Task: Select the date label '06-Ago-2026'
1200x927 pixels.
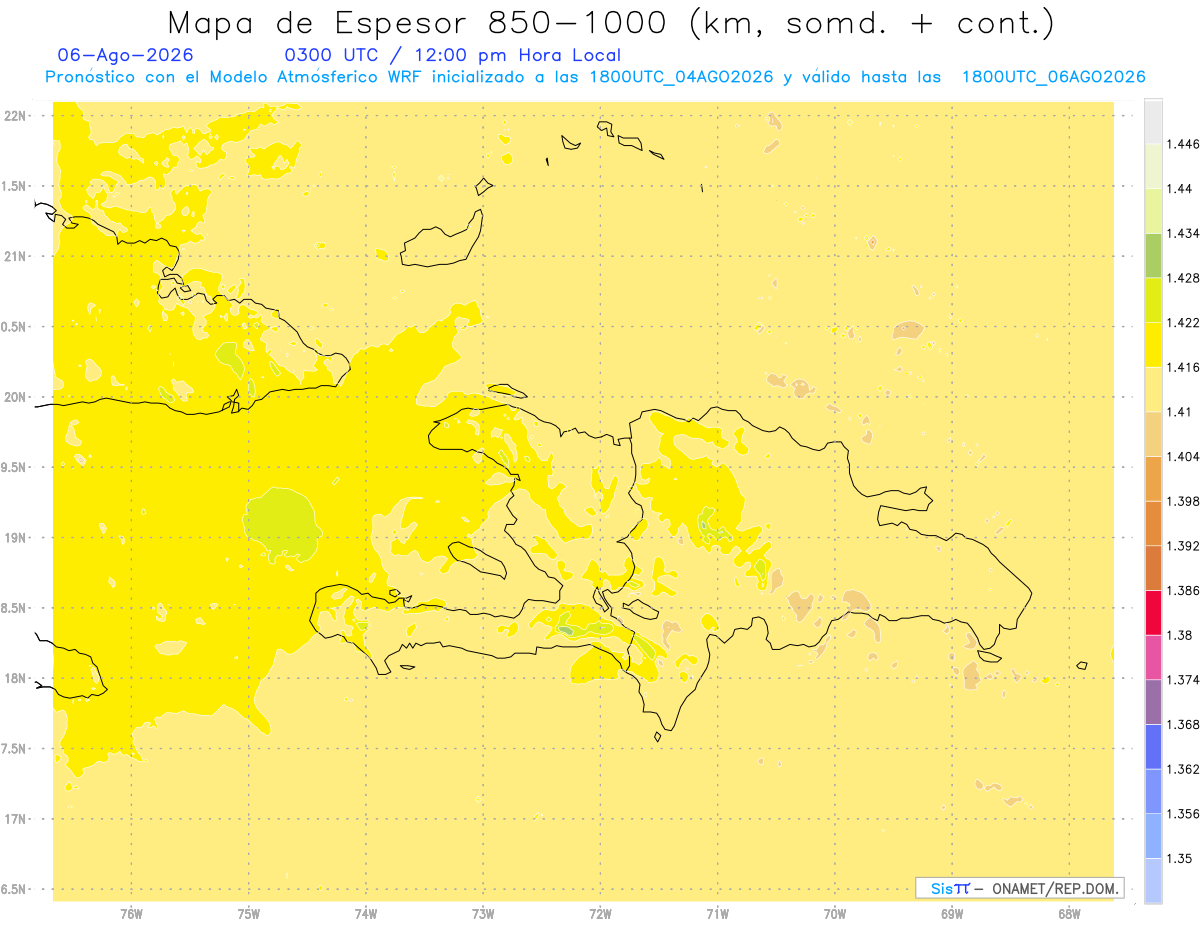Action: click(126, 56)
